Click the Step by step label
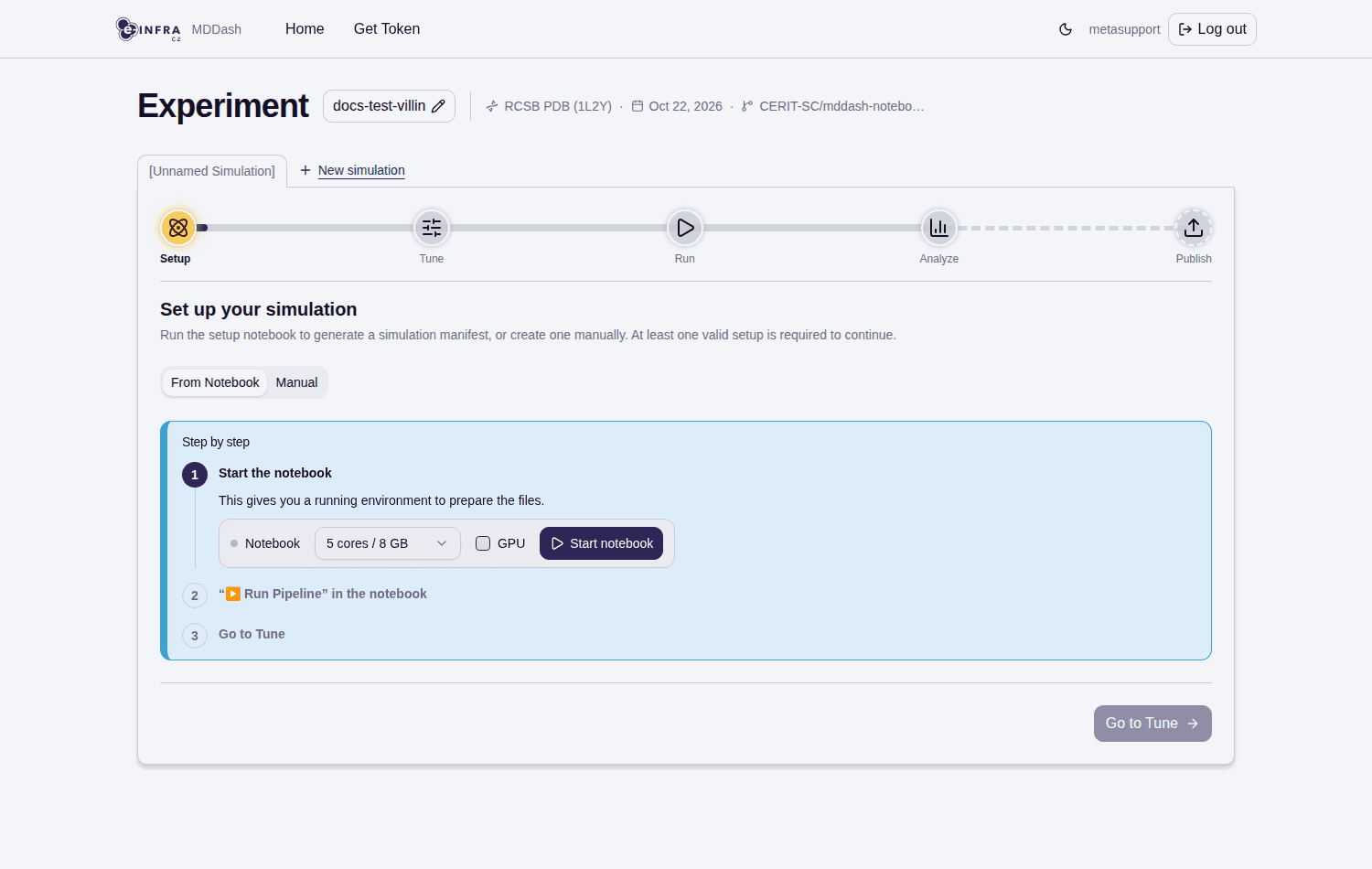This screenshot has height=869, width=1372. click(216, 442)
